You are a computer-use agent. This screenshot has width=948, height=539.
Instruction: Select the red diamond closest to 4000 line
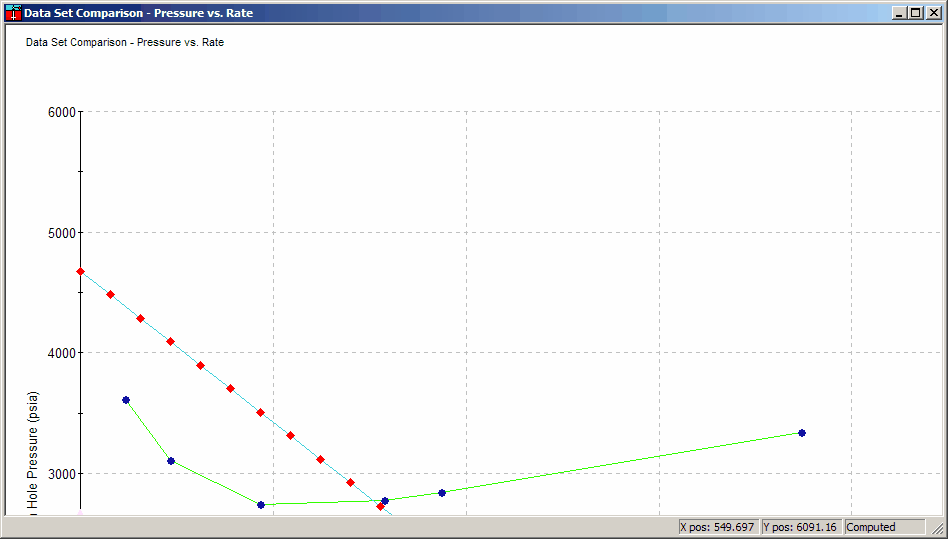170,341
